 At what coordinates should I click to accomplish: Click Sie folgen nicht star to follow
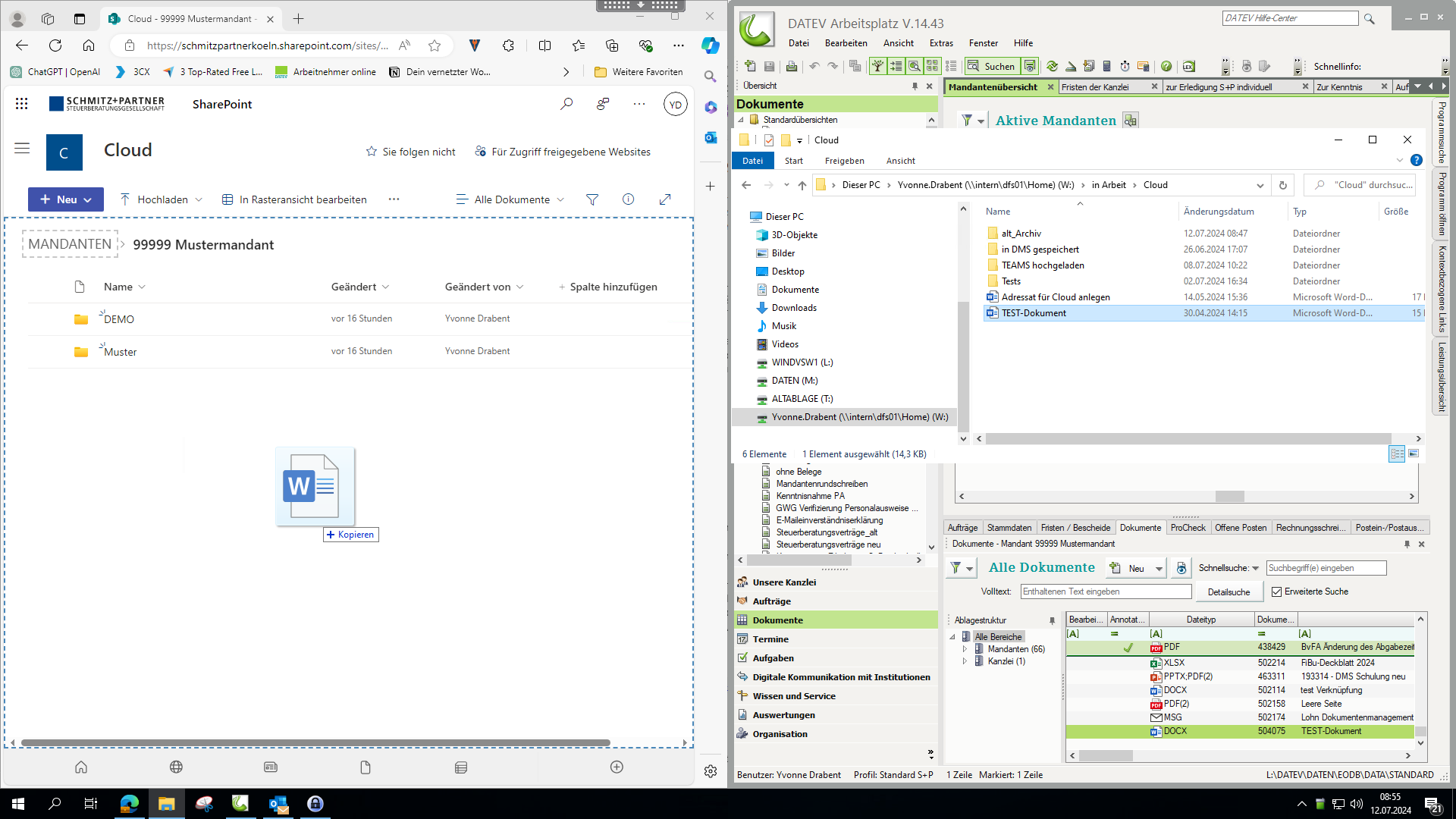pos(372,152)
